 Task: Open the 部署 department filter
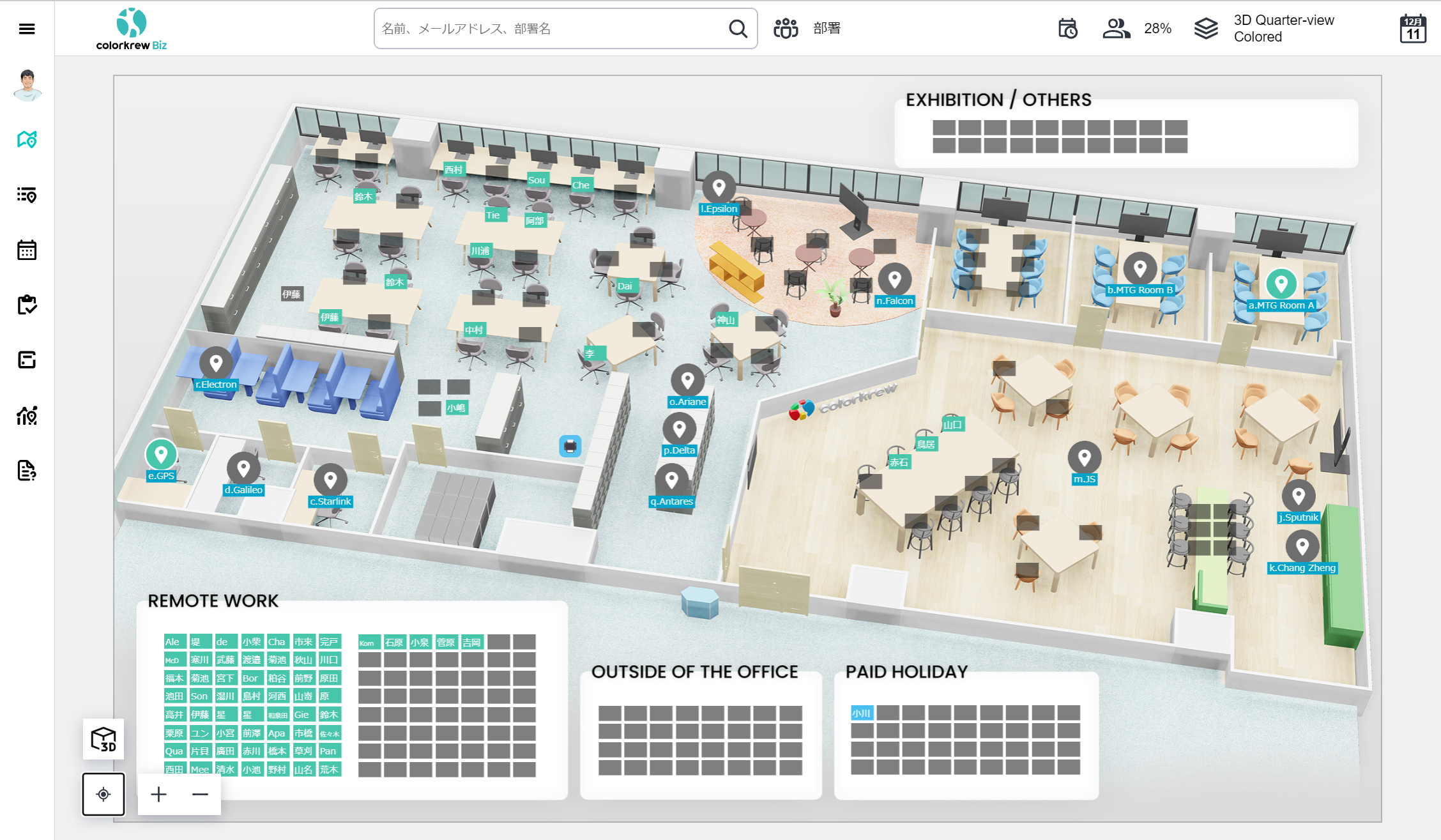[x=807, y=29]
